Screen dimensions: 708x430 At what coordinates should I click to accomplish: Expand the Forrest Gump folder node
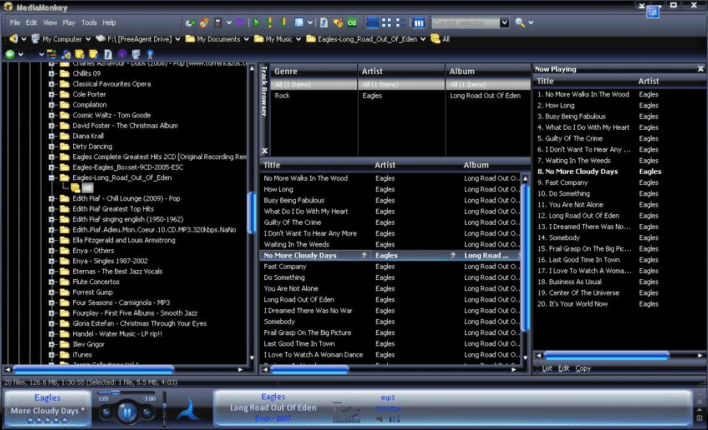coord(52,292)
